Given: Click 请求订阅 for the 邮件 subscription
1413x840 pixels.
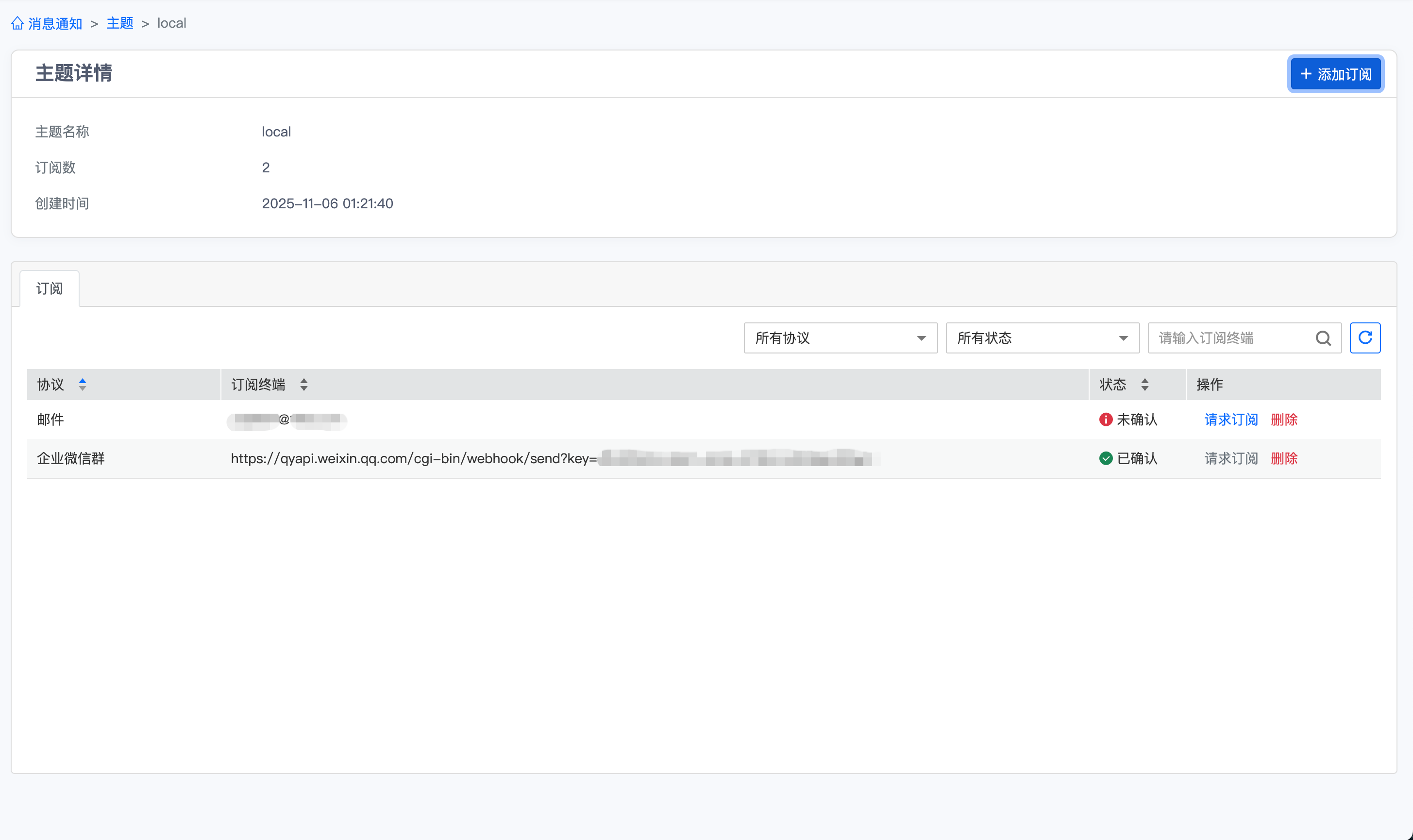Looking at the screenshot, I should click(x=1230, y=420).
